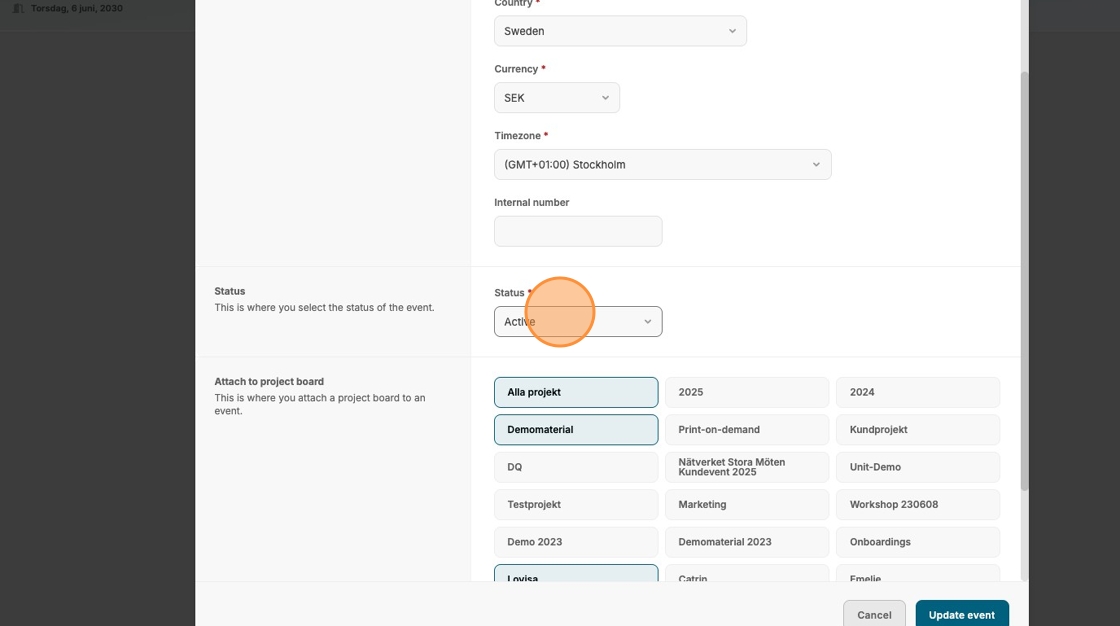Screen dimensions: 1120x626
Task: Deselect the Alla projekt project board
Action: tap(576, 392)
